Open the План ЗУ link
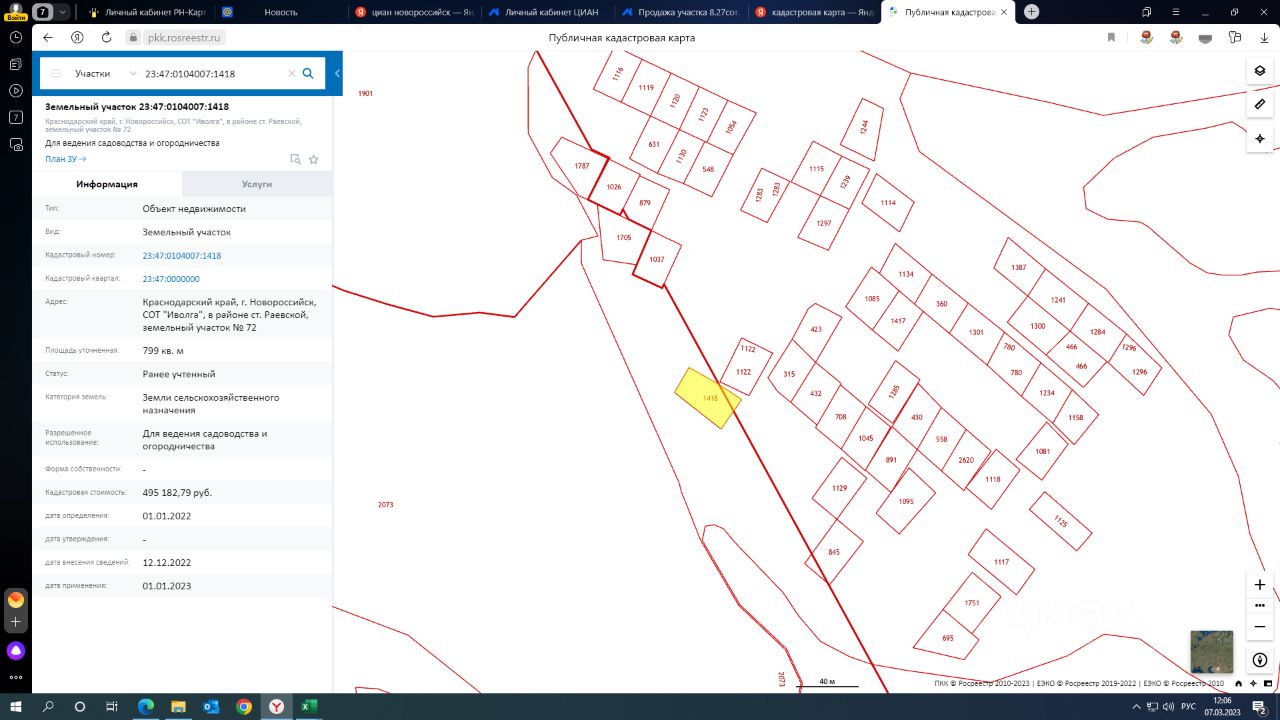 [x=66, y=159]
